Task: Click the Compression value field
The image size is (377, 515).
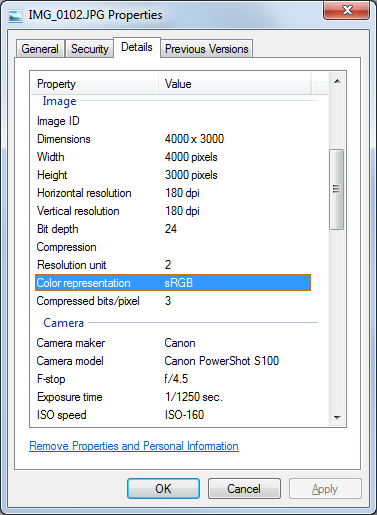Action: click(x=237, y=247)
